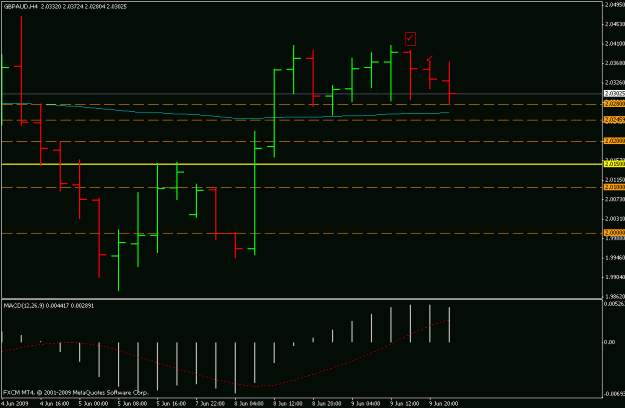
Task: Click the '8 Jun 20:00' time label
Action: [326, 403]
